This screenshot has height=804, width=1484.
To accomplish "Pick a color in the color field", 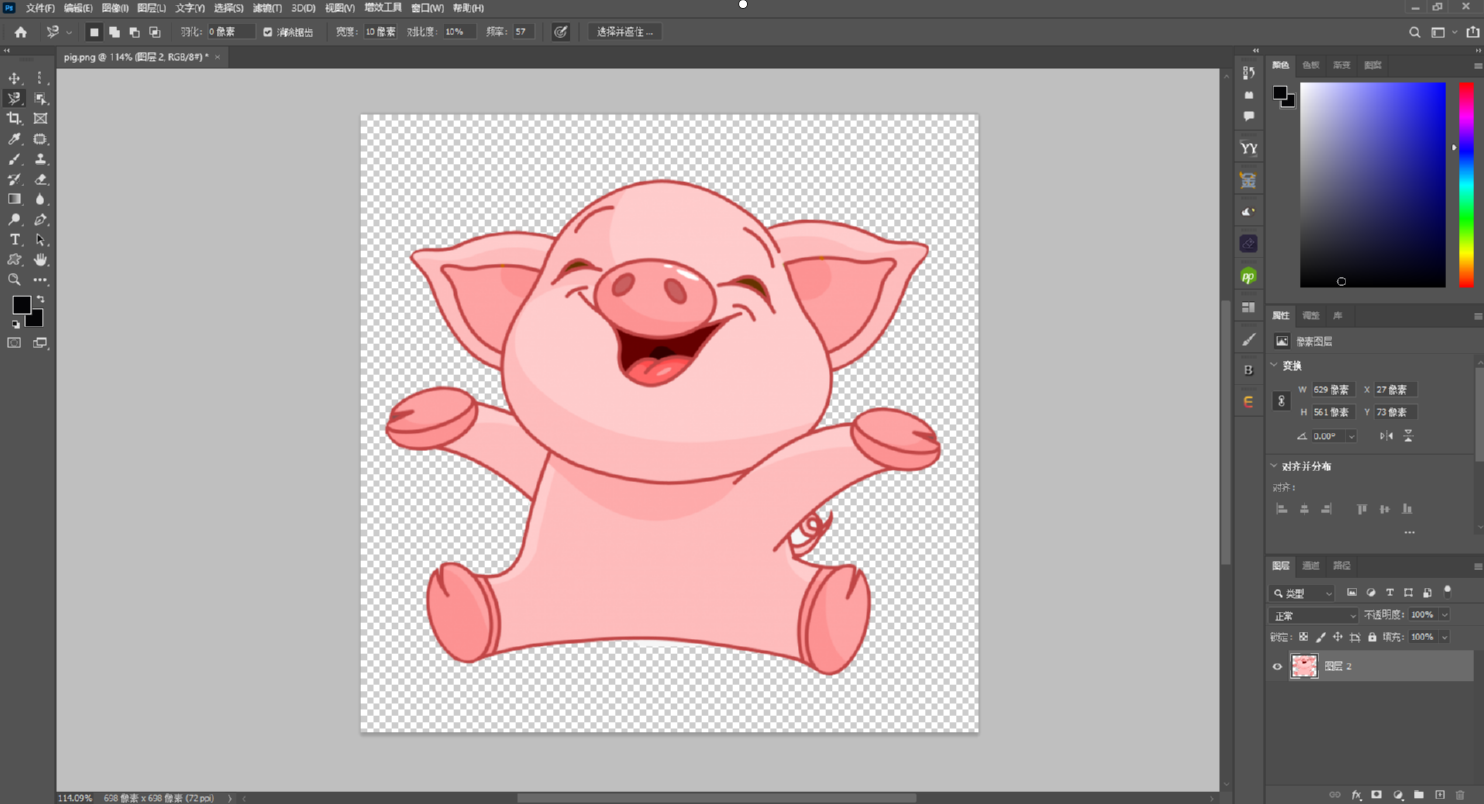I will [x=1372, y=185].
